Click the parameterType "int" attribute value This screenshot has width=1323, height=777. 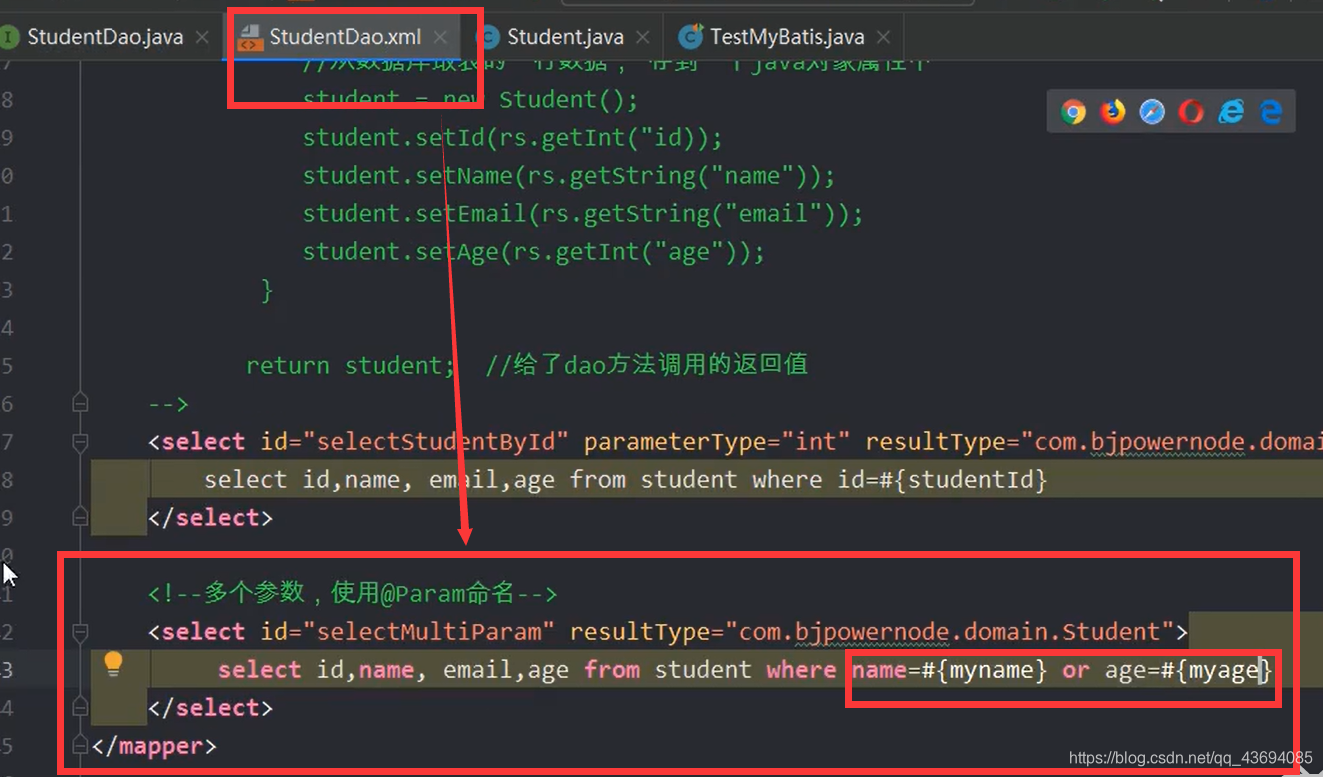pyautogui.click(x=816, y=442)
